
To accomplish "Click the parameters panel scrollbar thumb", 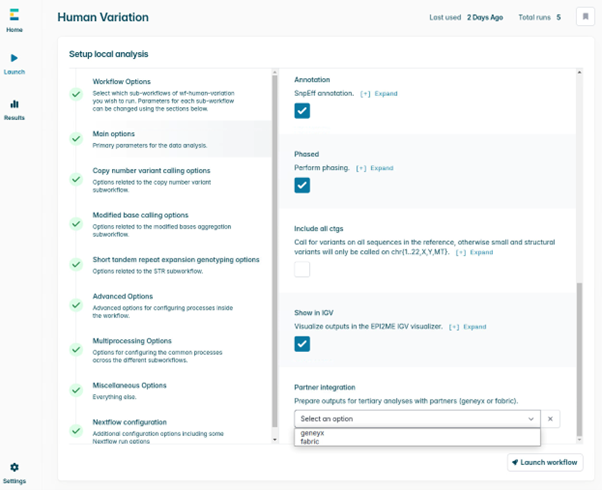I will pyautogui.click(x=579, y=360).
